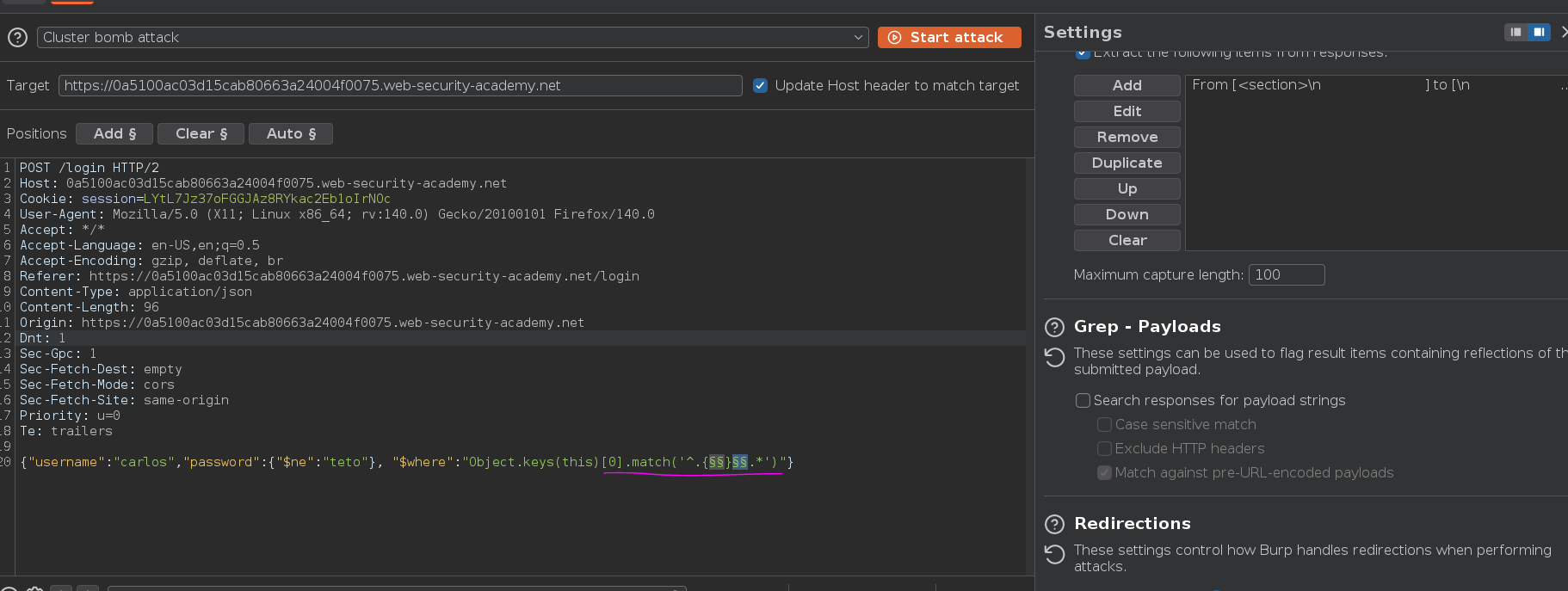Open attack type help icon
This screenshot has width=1568, height=591.
click(x=17, y=37)
